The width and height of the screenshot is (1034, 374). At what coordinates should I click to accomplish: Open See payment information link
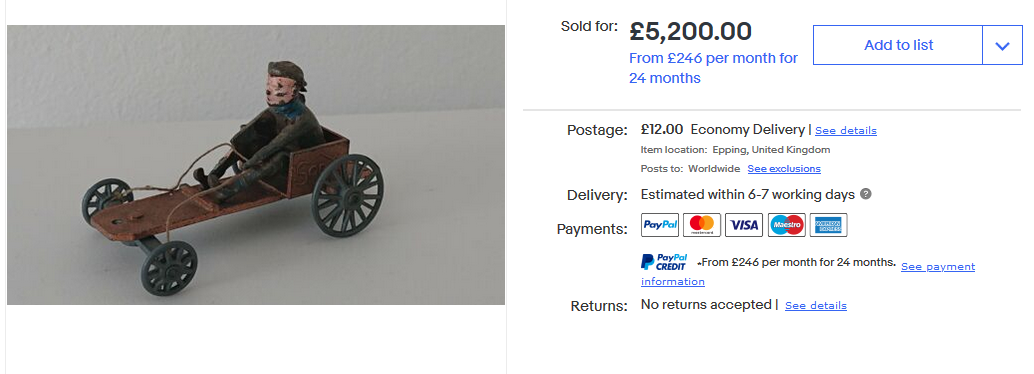tap(808, 274)
